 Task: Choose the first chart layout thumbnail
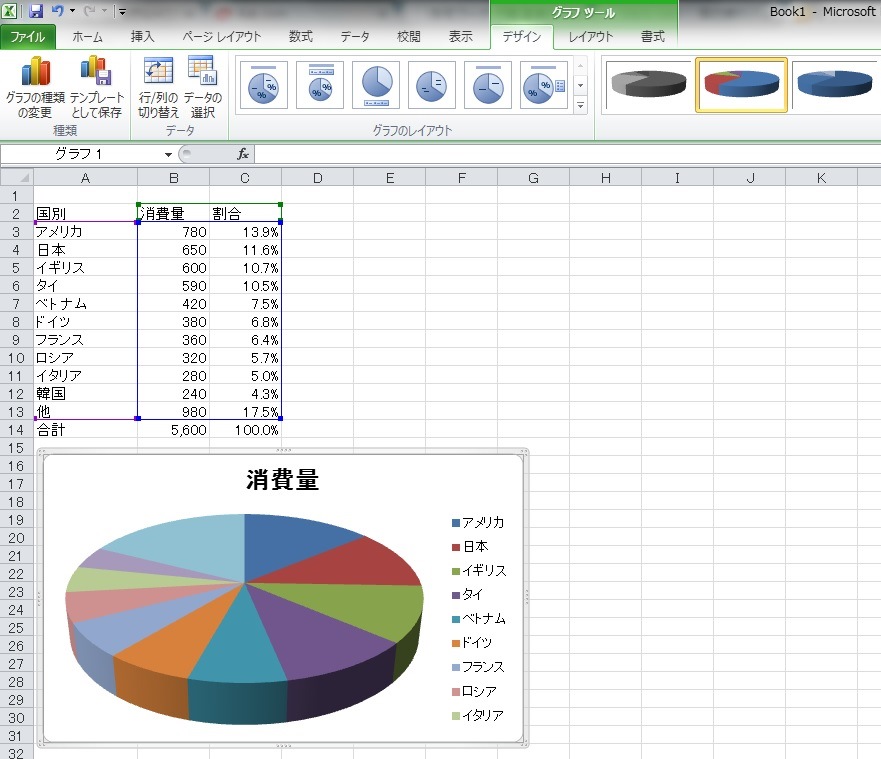(x=264, y=85)
